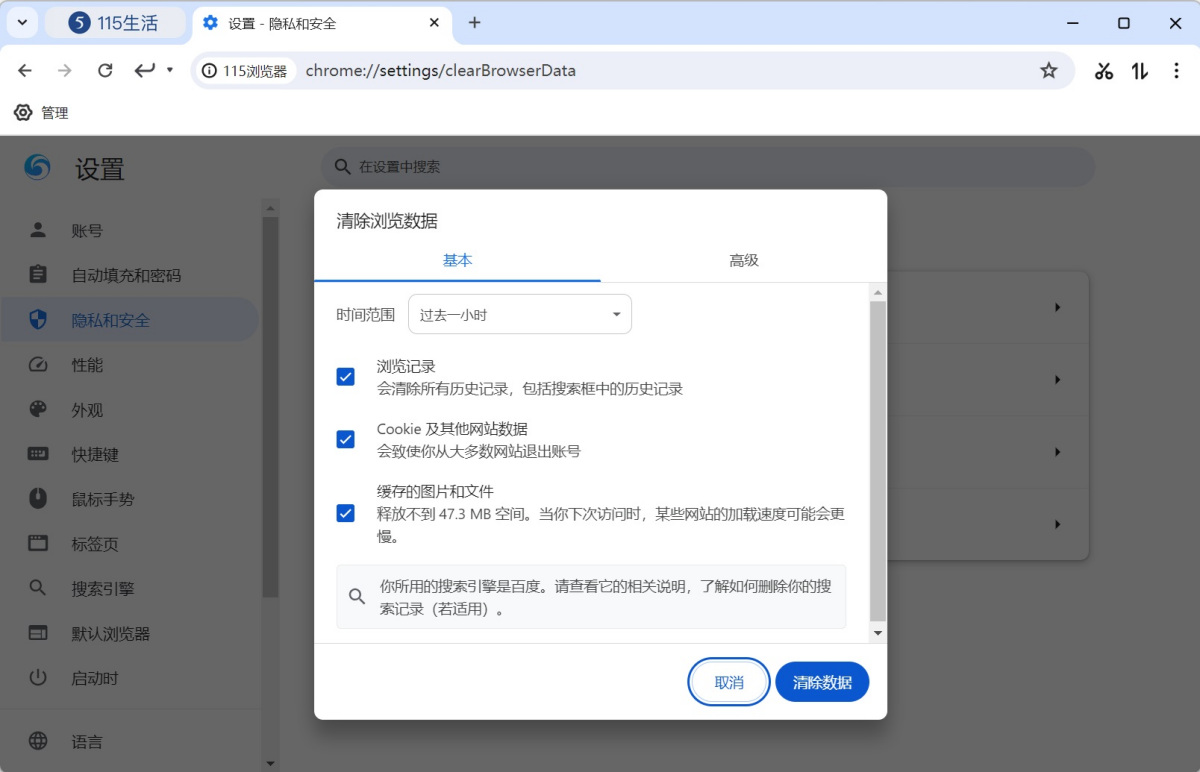Click the undo closed tab arrow icon
The height and width of the screenshot is (772, 1200).
pos(145,70)
